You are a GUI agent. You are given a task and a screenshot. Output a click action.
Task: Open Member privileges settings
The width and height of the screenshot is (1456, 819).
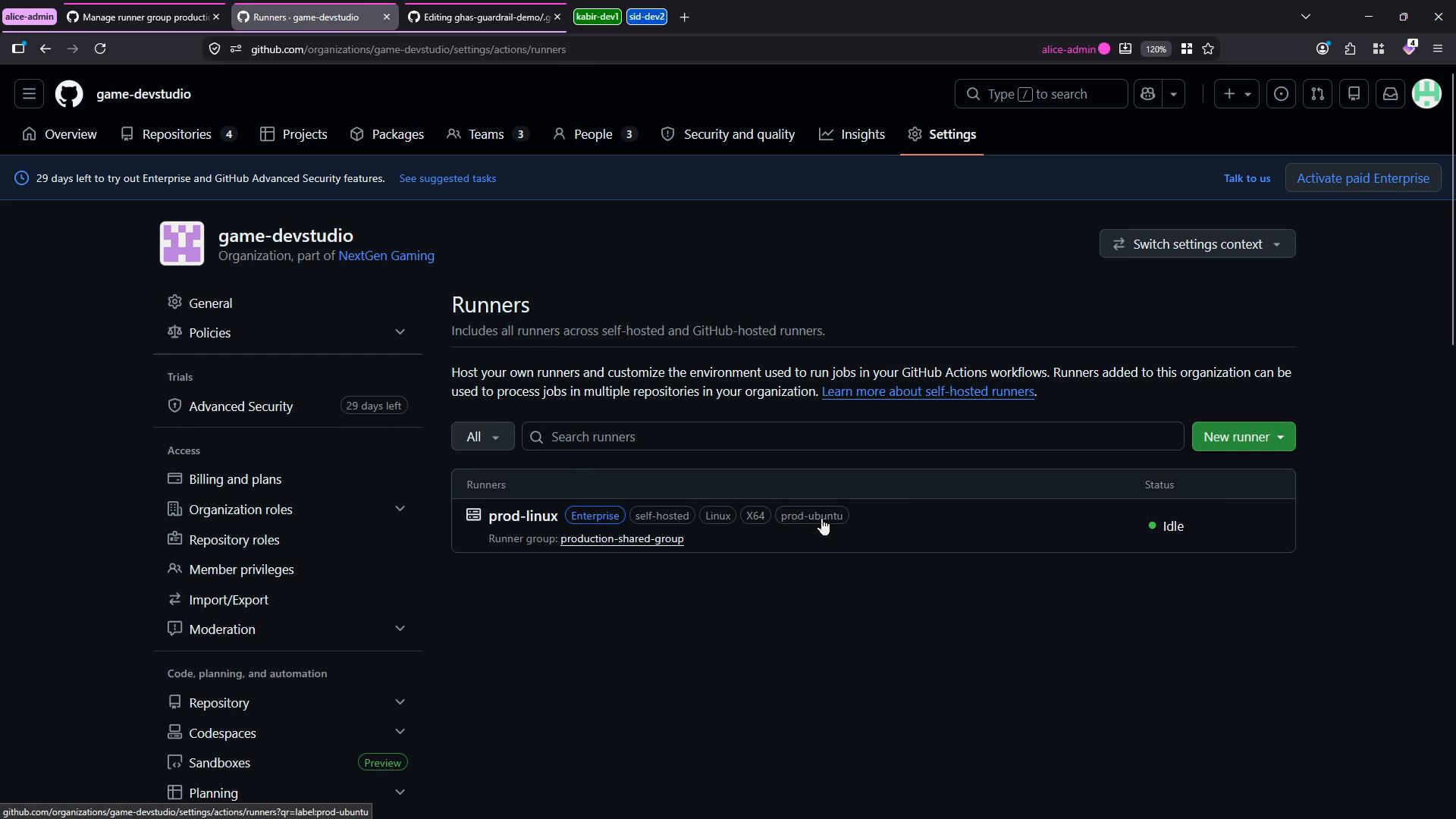[x=287, y=570]
